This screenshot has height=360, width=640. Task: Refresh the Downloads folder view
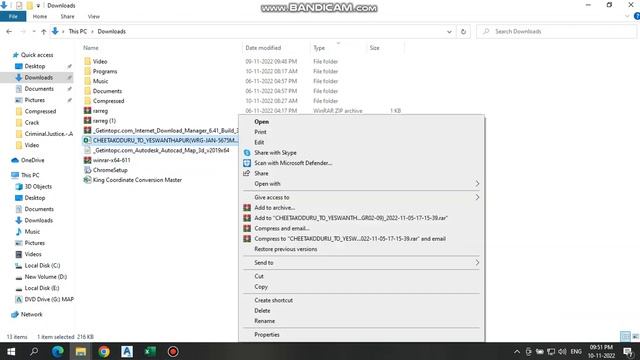[463, 31]
